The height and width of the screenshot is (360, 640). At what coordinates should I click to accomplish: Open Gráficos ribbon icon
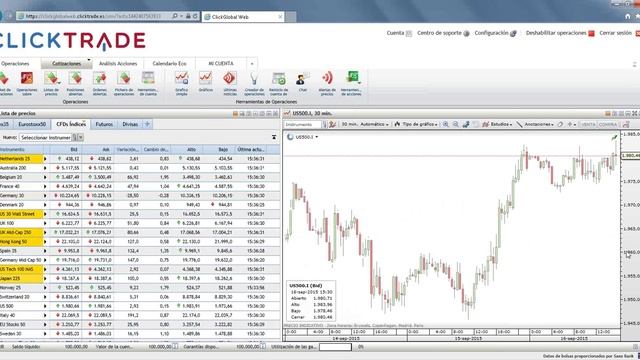[x=205, y=82]
